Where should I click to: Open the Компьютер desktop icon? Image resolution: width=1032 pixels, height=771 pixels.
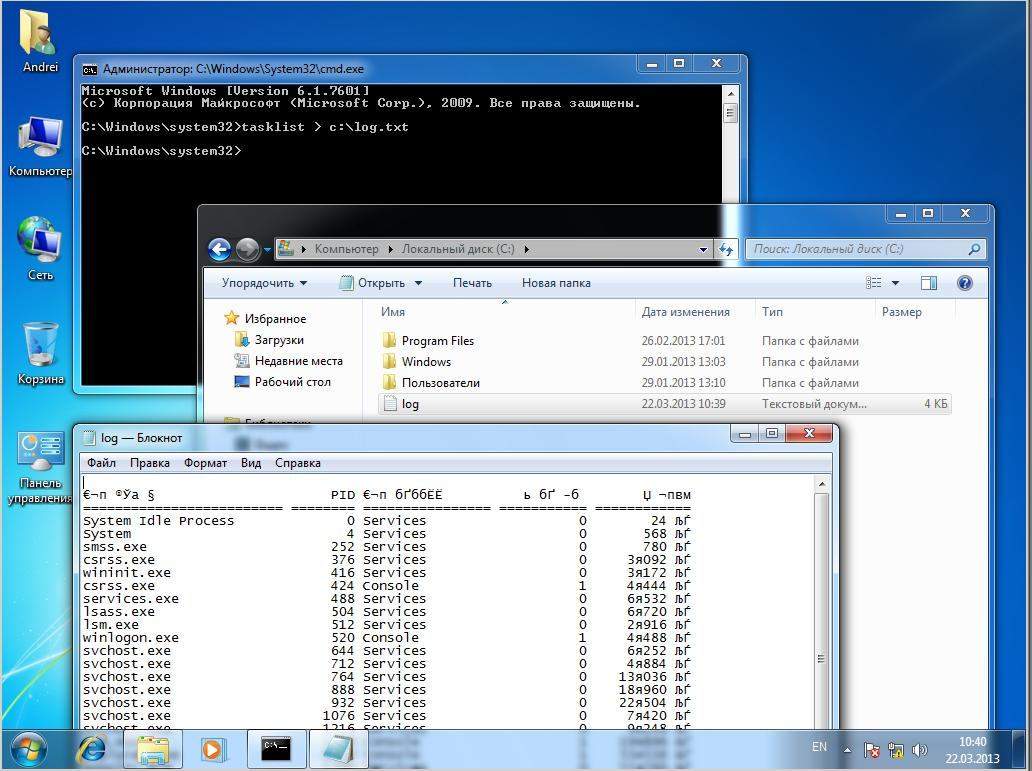coord(40,146)
